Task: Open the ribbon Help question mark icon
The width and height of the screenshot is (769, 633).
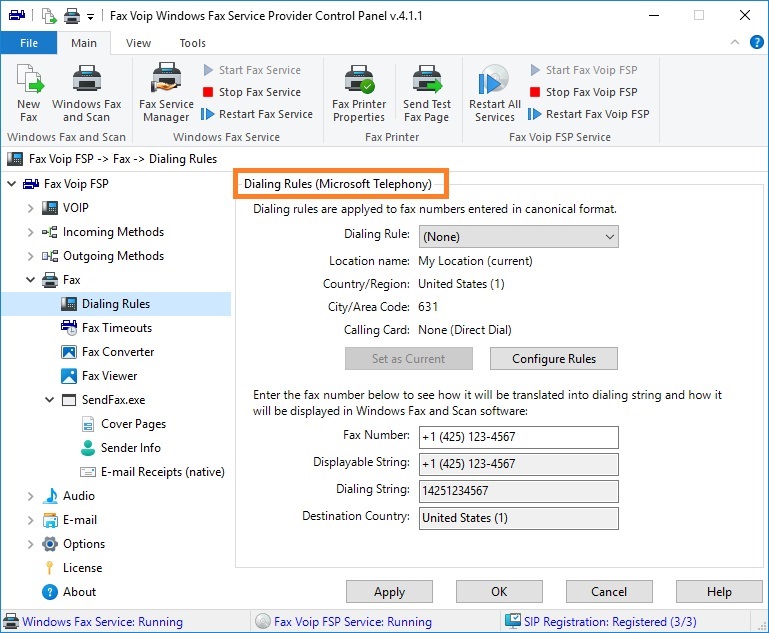Action: 756,42
